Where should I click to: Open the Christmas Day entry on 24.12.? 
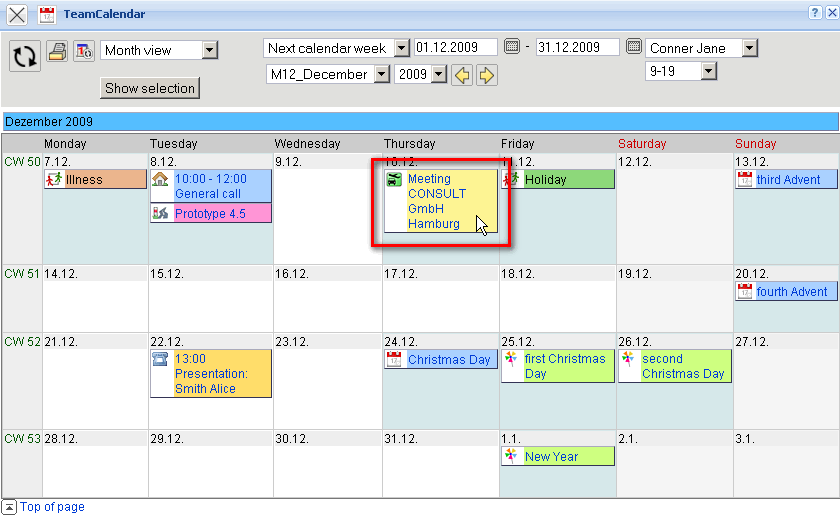tap(441, 359)
